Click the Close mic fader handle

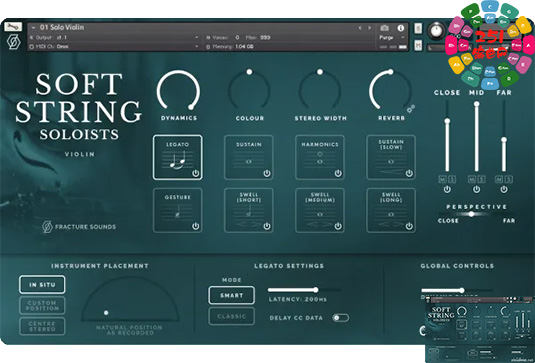[447, 121]
